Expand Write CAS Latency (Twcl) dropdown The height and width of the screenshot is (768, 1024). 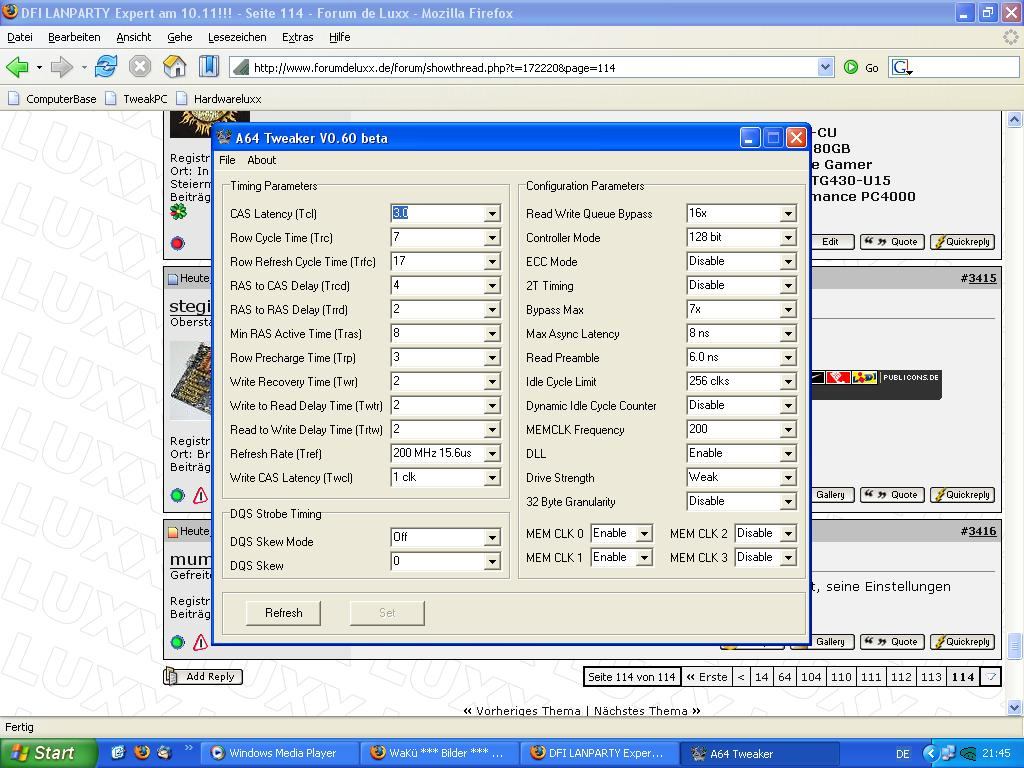[492, 478]
